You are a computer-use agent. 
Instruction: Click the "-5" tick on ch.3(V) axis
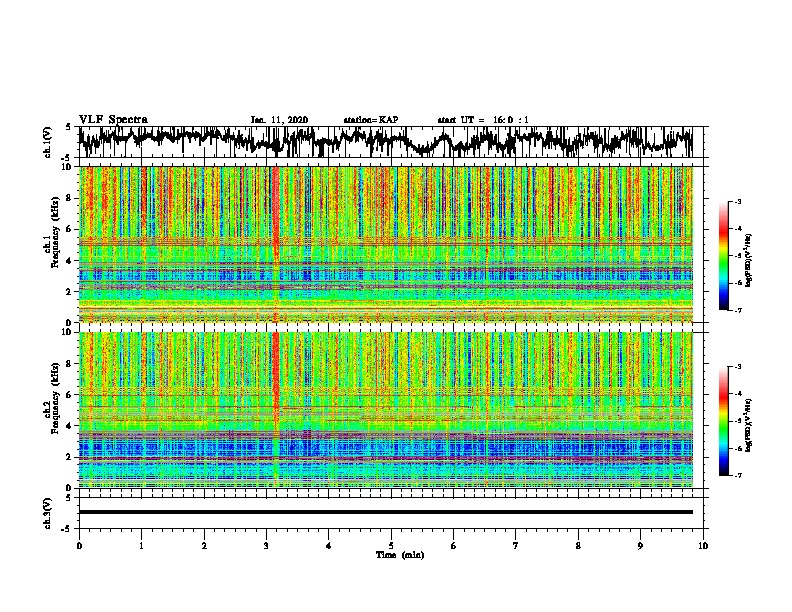(67, 529)
